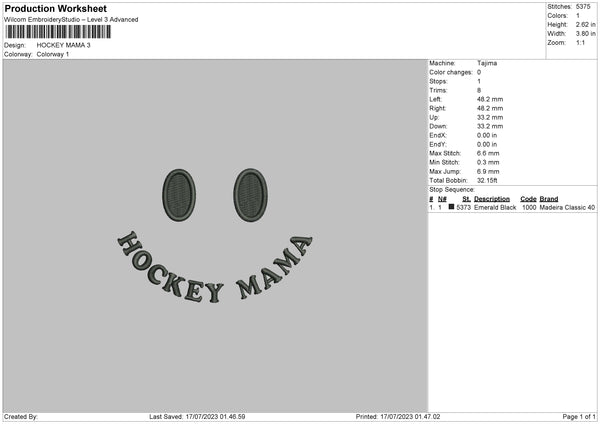This screenshot has width=600, height=424.
Task: Click the stitch count '5373' in stop sequence
Action: click(463, 207)
